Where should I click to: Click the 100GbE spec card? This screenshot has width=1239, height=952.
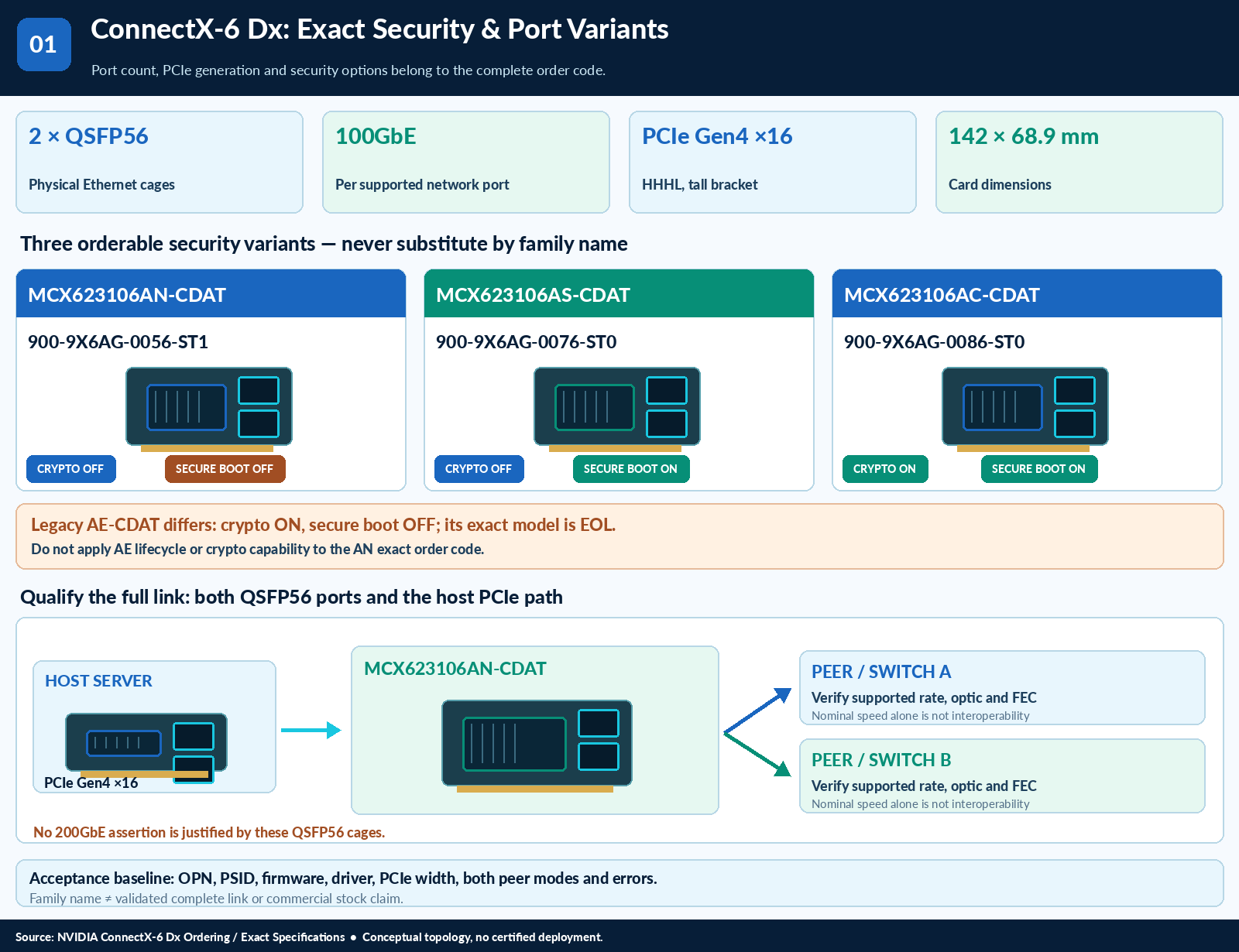pos(466,162)
